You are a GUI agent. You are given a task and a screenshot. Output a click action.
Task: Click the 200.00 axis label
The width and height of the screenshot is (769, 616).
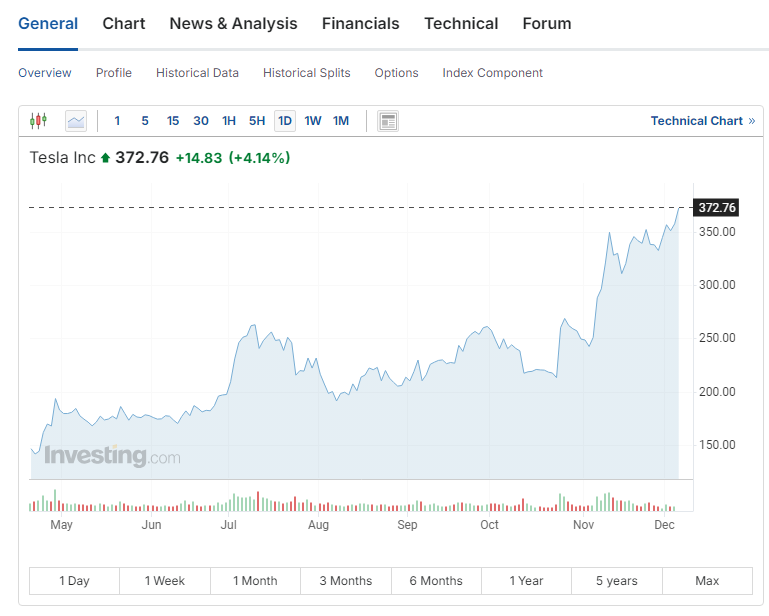coord(717,392)
